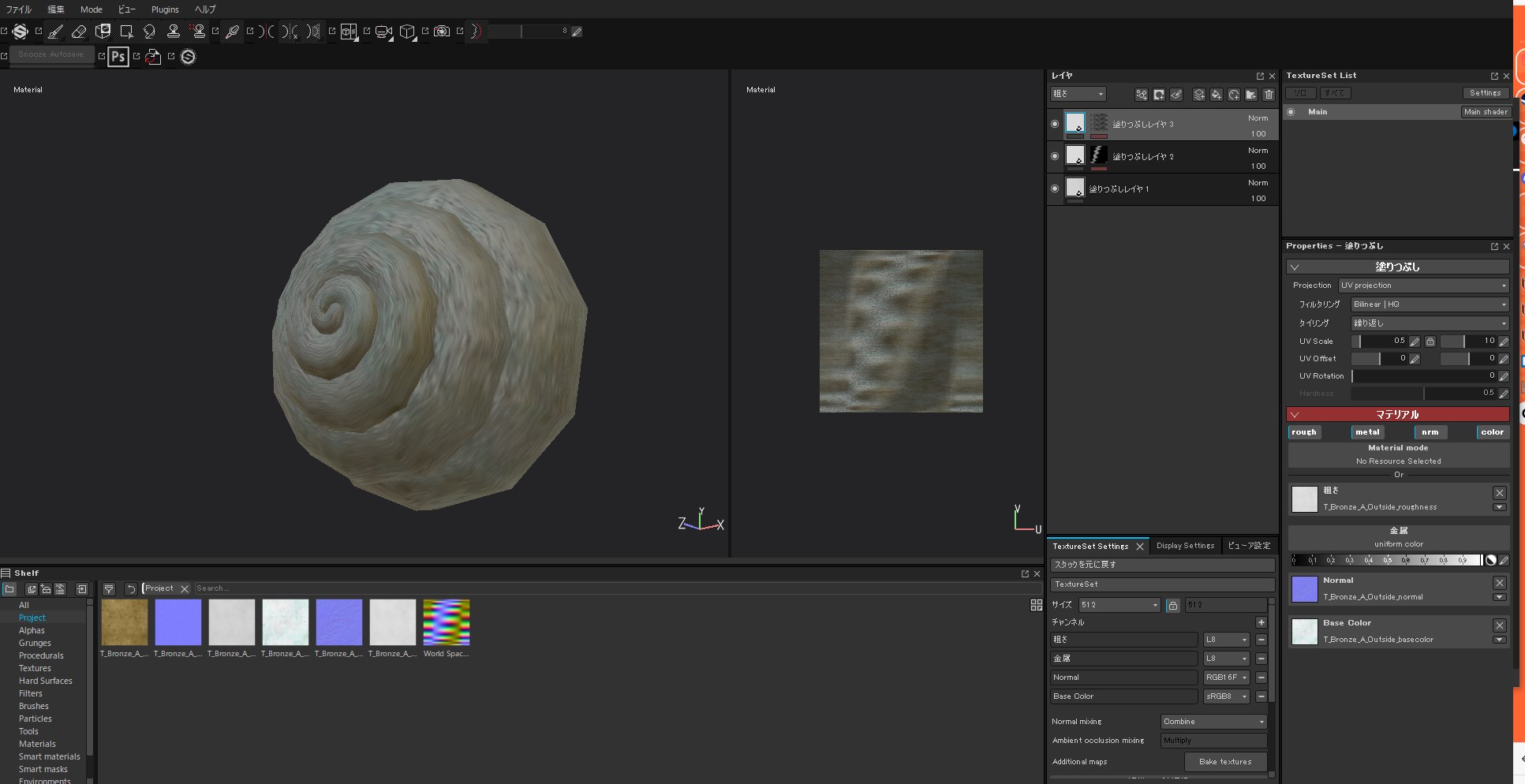Open the タイリング dropdown

(x=1430, y=323)
